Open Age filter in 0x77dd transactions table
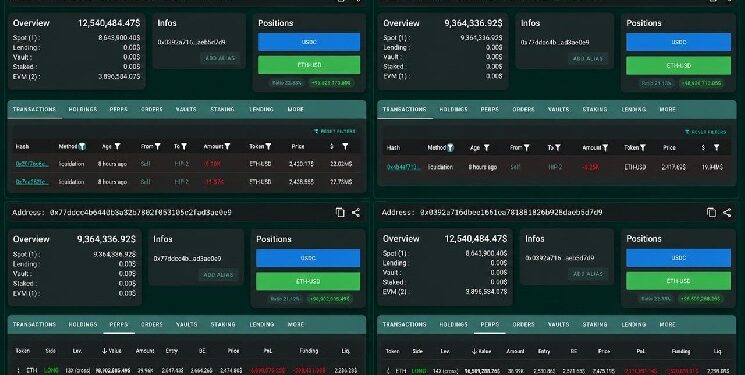This screenshot has height=375, width=745. [487, 148]
